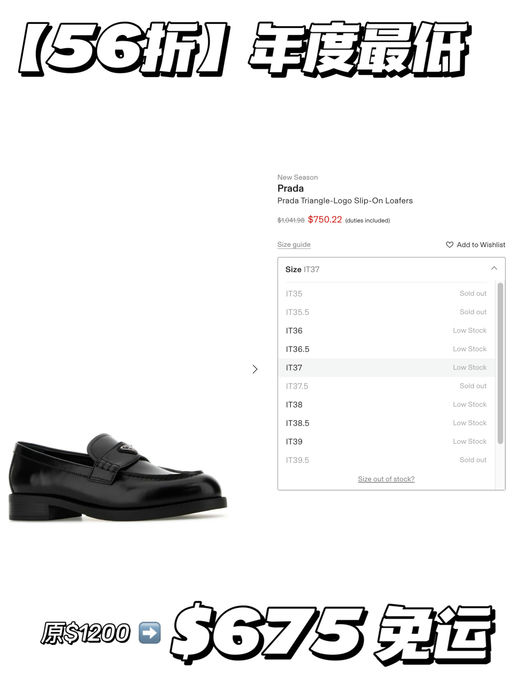The image size is (512, 683).
Task: Select size IT36
Action: point(386,331)
